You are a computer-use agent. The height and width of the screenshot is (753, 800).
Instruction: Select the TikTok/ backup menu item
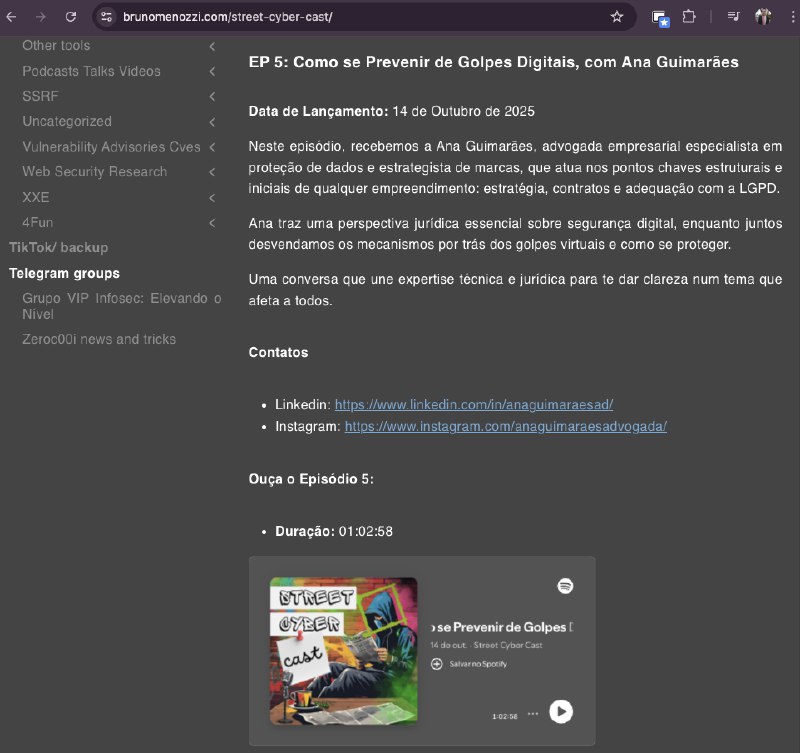coord(58,247)
